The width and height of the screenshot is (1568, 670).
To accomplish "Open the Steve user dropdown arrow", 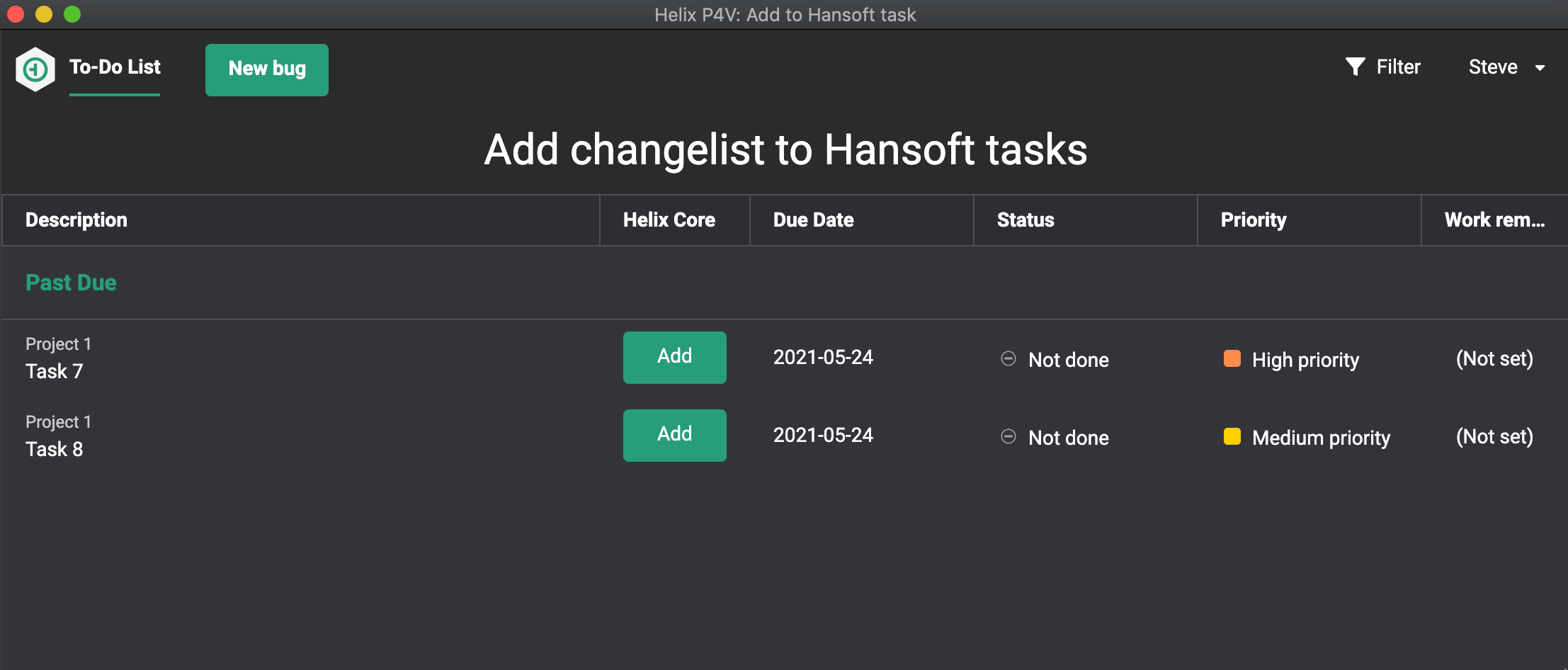I will click(1540, 68).
